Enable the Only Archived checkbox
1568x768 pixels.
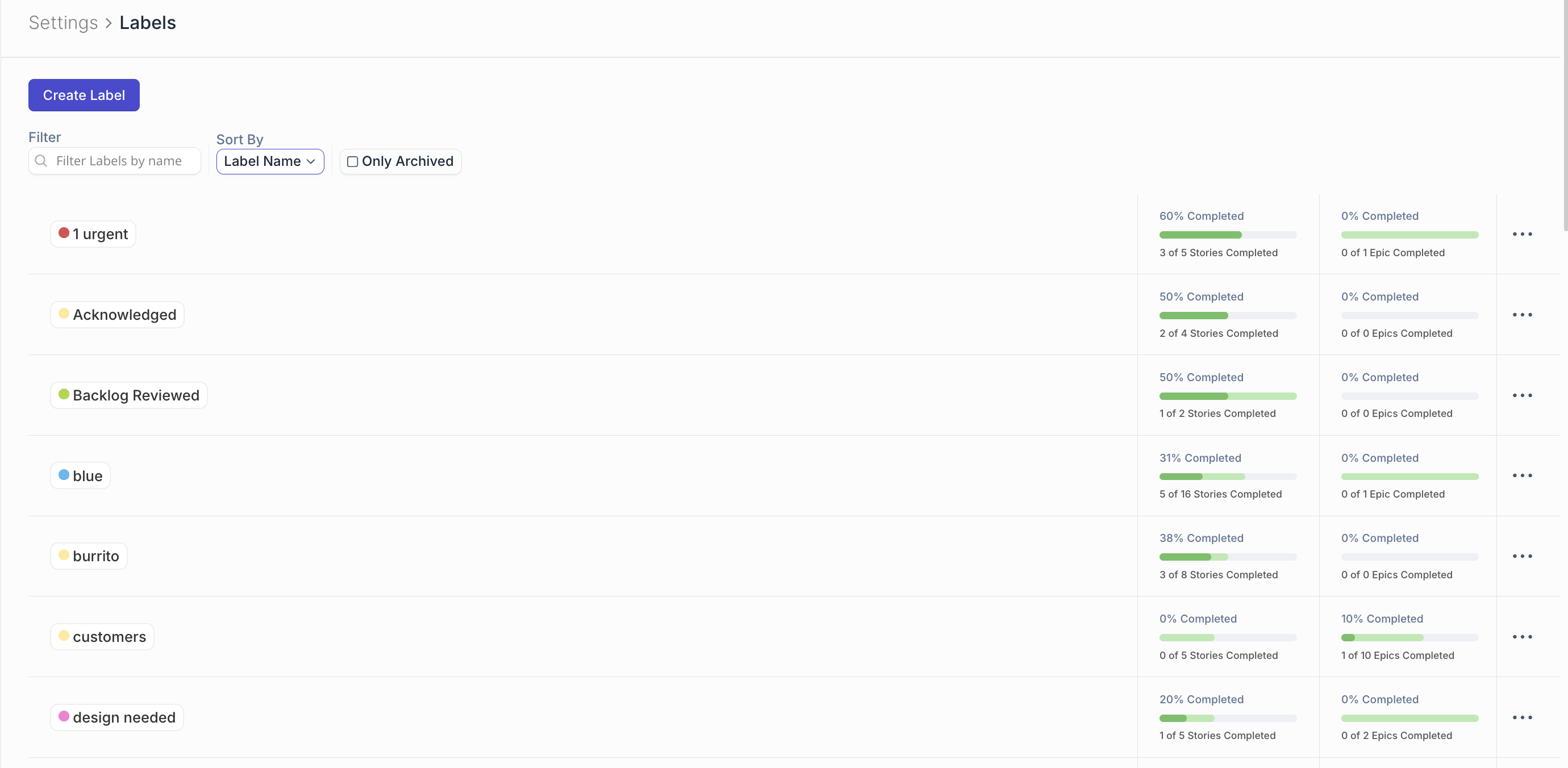(x=352, y=162)
